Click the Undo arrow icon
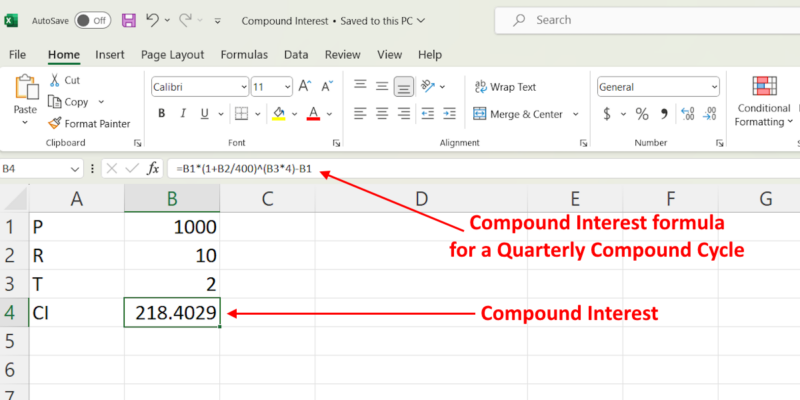 152,20
